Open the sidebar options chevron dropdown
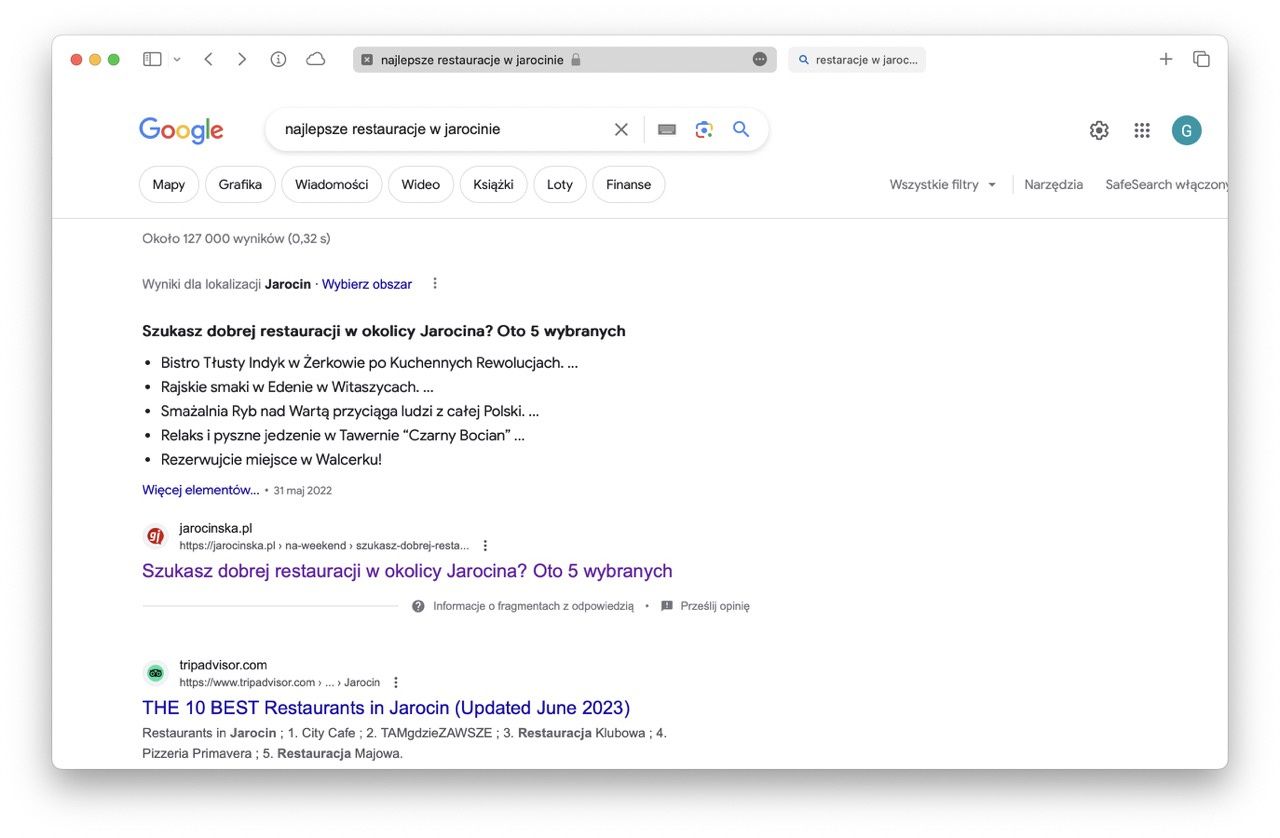The width and height of the screenshot is (1280, 838). click(x=177, y=60)
